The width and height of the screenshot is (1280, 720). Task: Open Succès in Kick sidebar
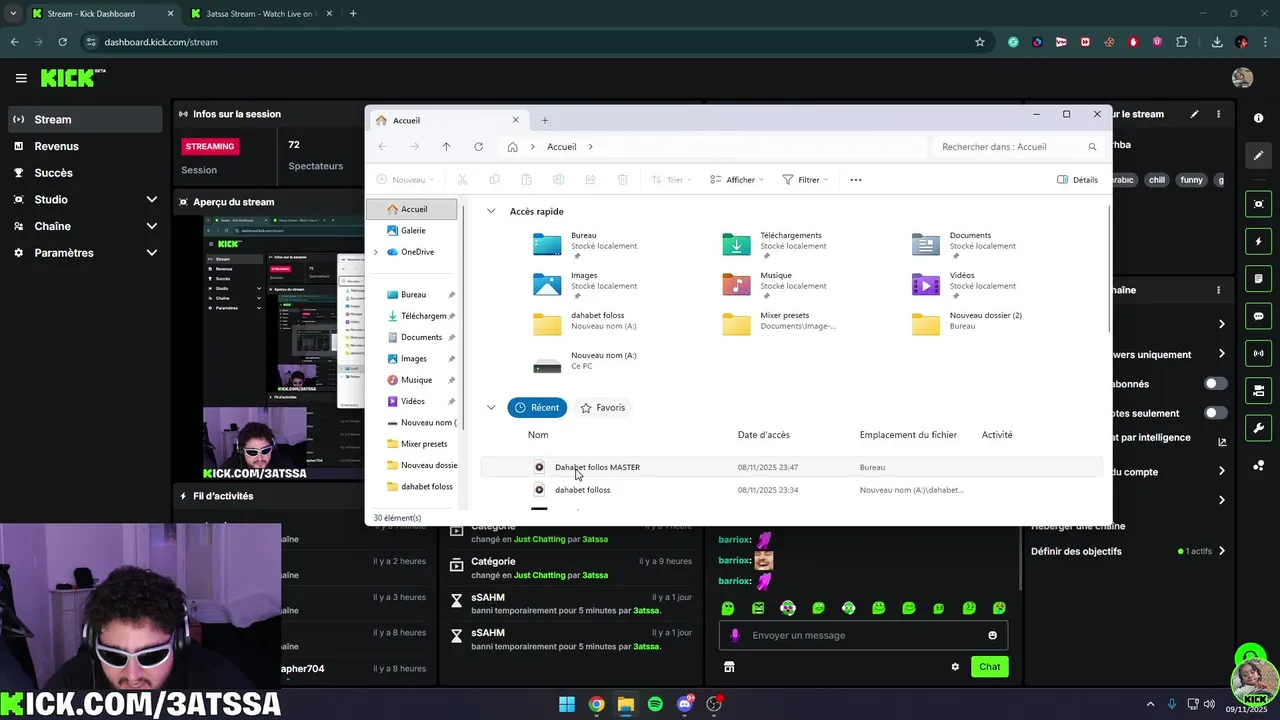53,173
